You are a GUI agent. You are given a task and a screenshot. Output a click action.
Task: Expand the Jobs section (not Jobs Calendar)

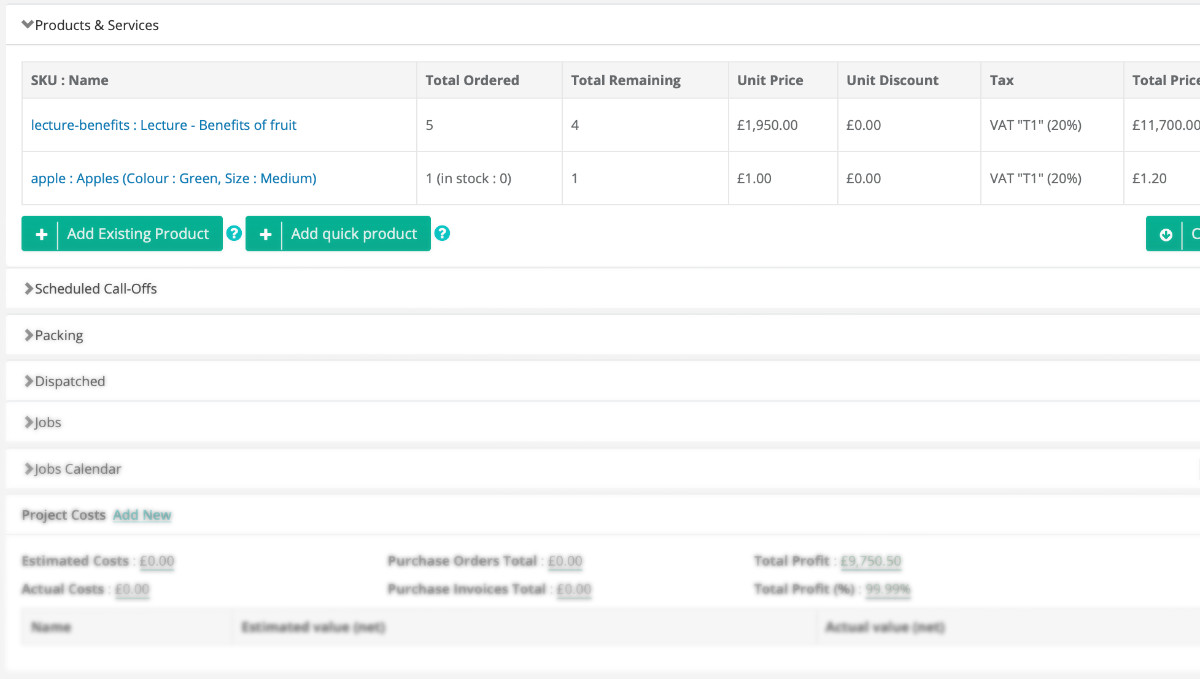[x=42, y=423]
